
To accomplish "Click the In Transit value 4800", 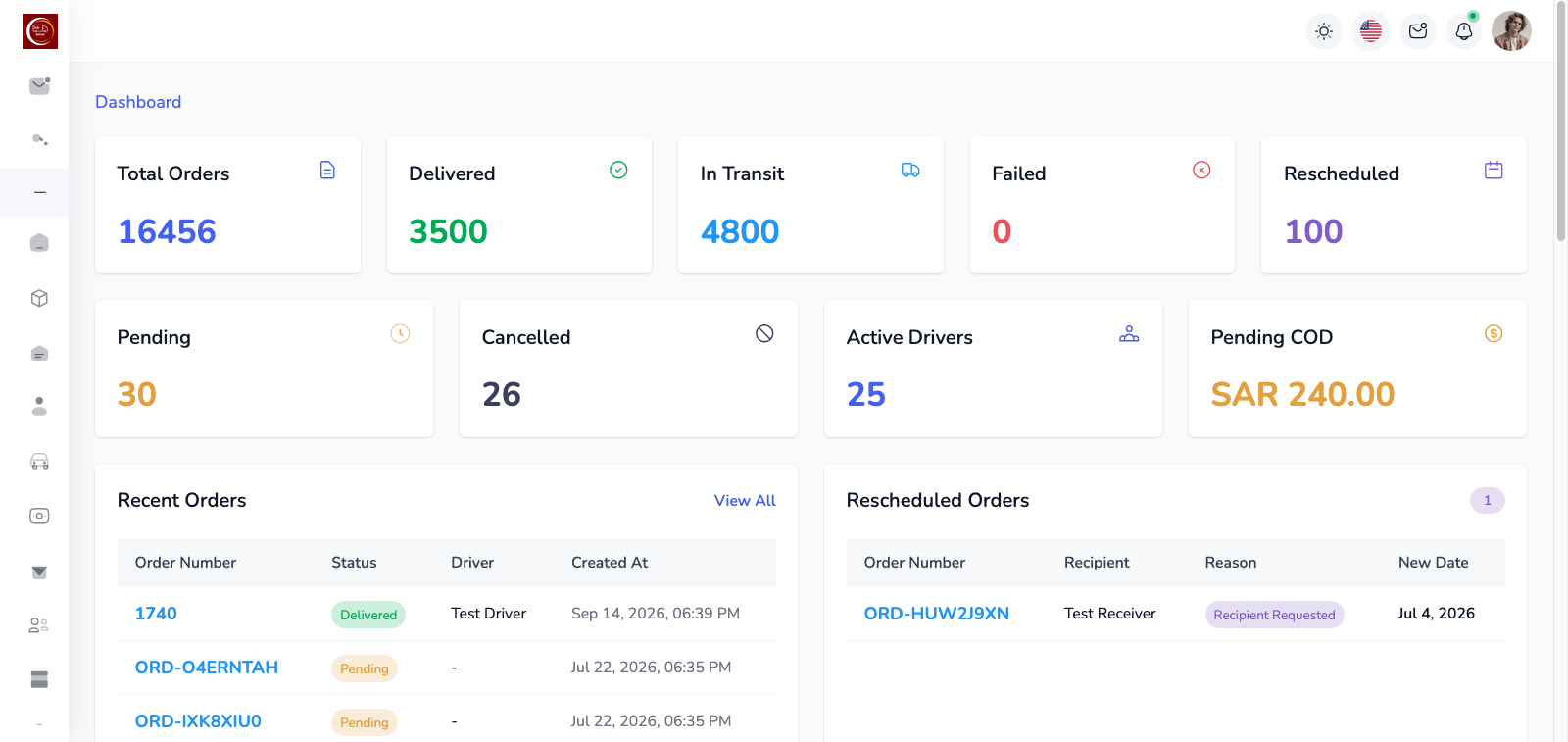I will tap(740, 231).
